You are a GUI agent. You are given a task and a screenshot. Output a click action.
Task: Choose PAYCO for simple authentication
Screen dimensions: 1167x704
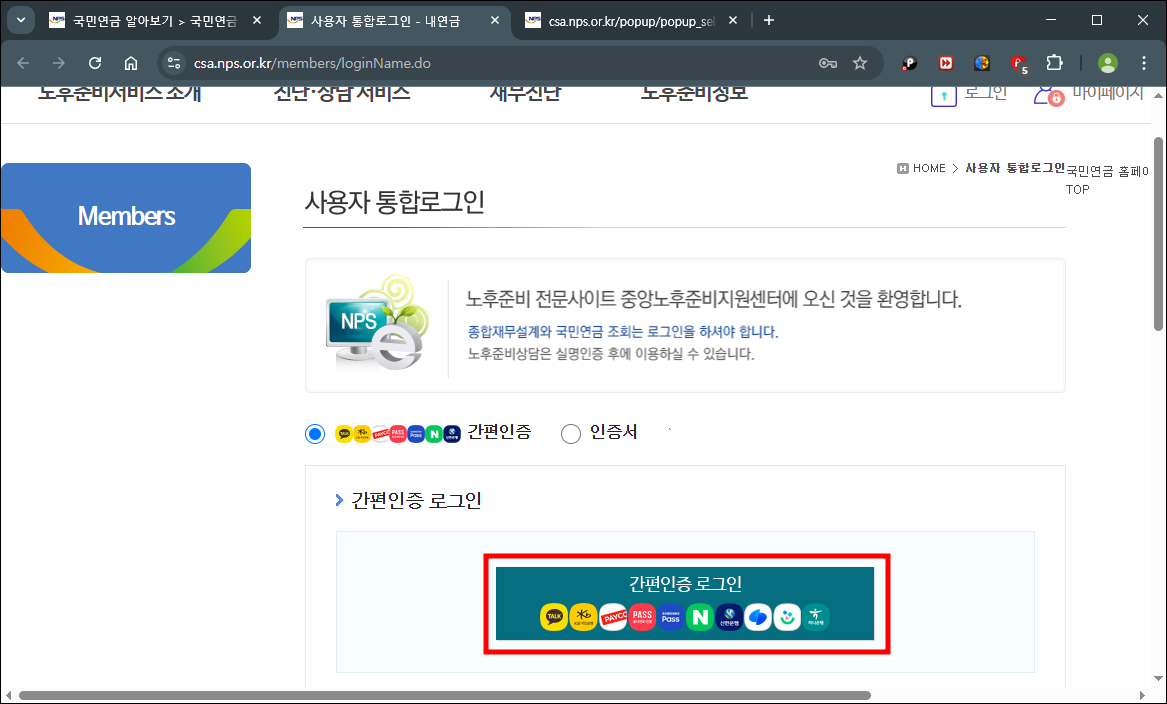point(612,616)
